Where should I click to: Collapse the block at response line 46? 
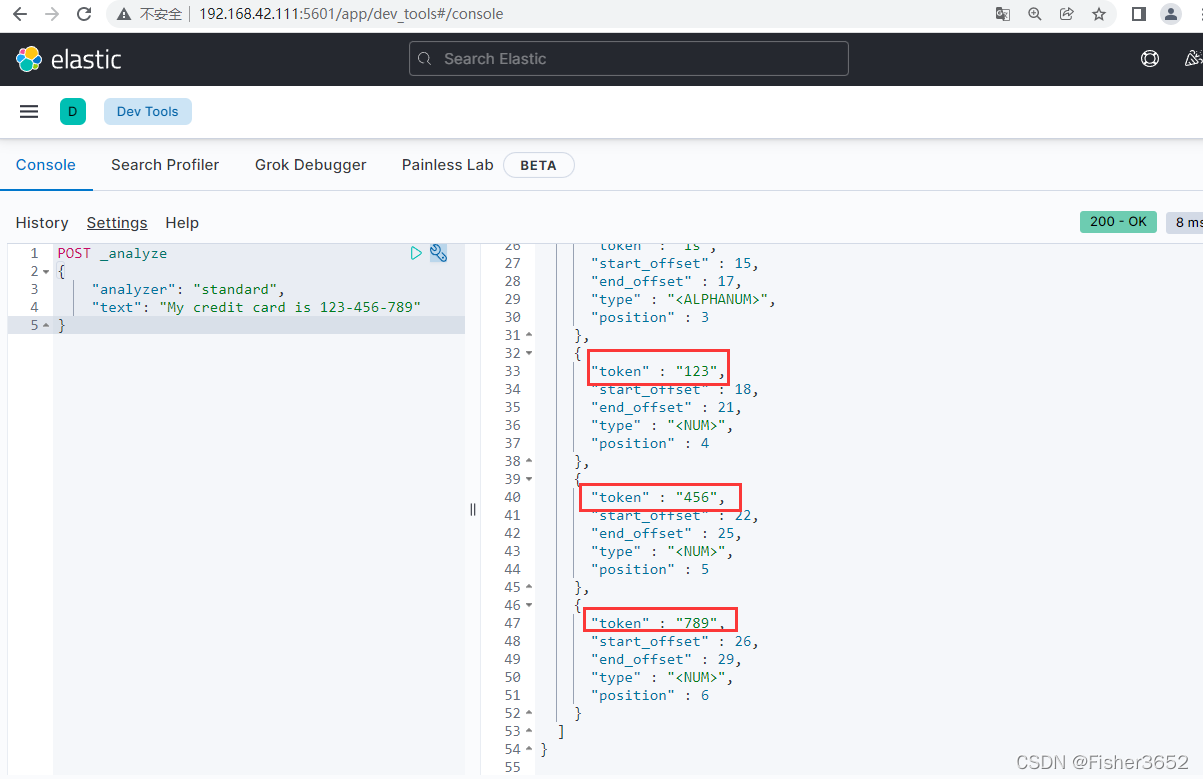pyautogui.click(x=529, y=605)
